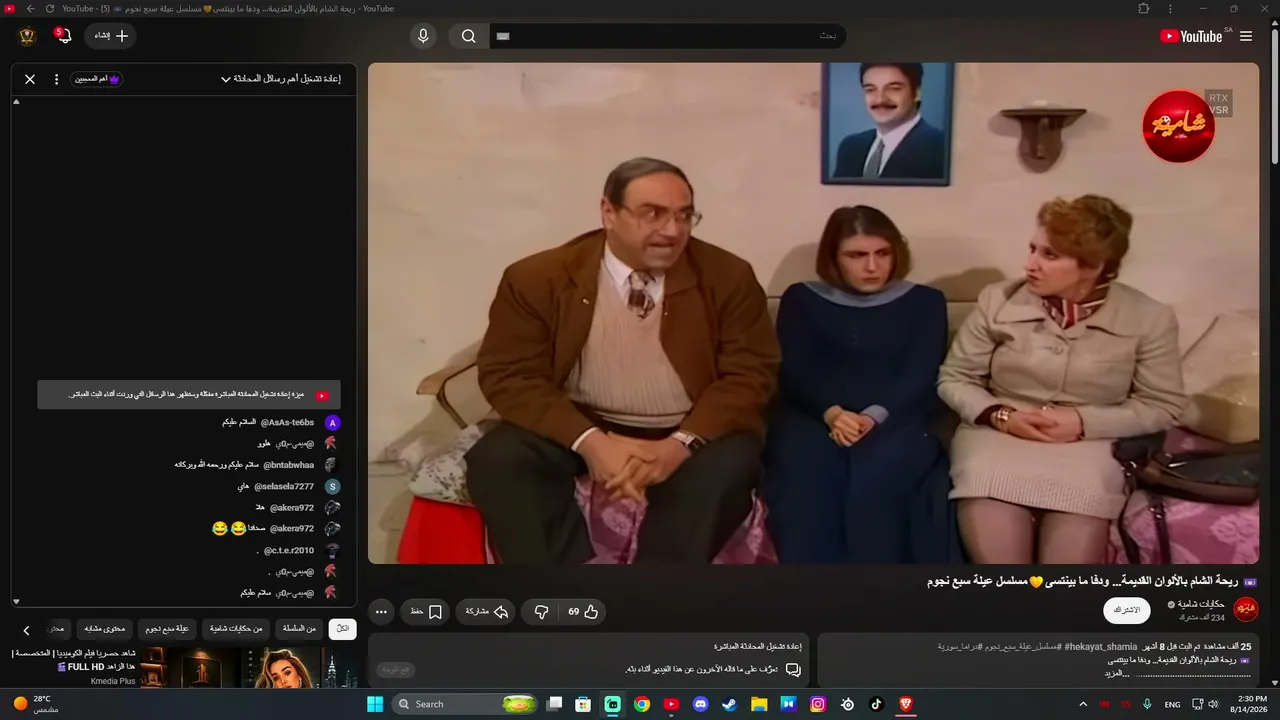Open the حكايات شامية channel name link

point(1202,604)
